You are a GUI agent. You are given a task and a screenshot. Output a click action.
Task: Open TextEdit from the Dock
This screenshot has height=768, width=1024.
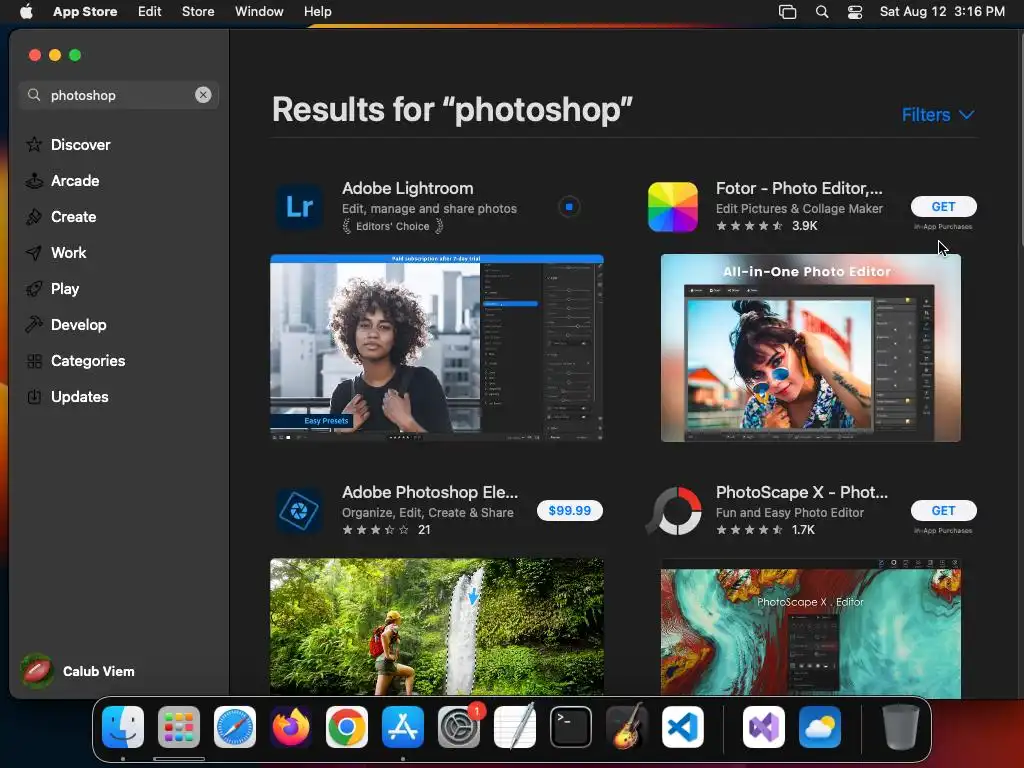tap(515, 726)
